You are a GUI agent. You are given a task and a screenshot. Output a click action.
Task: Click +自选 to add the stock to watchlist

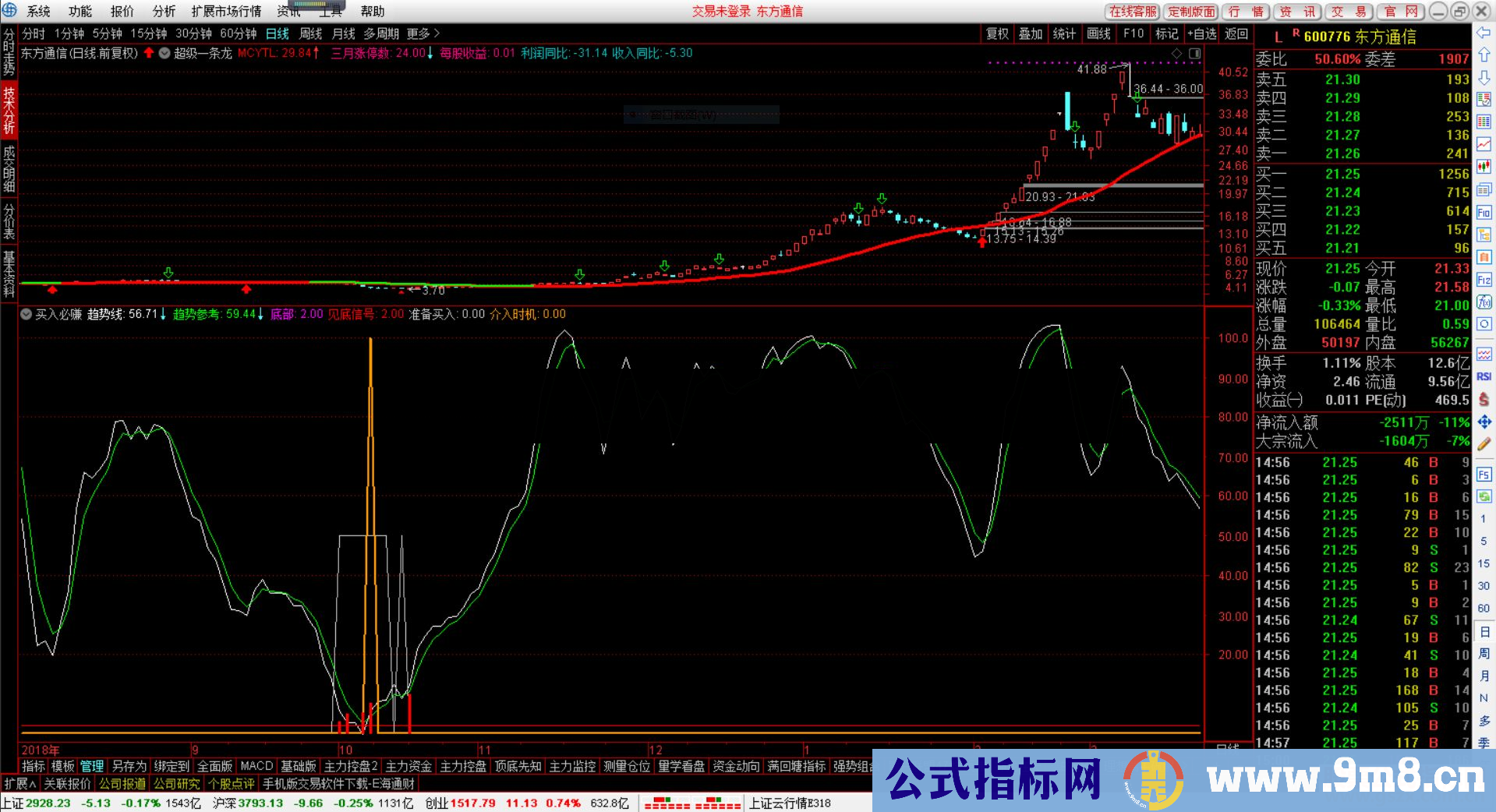(x=1201, y=34)
